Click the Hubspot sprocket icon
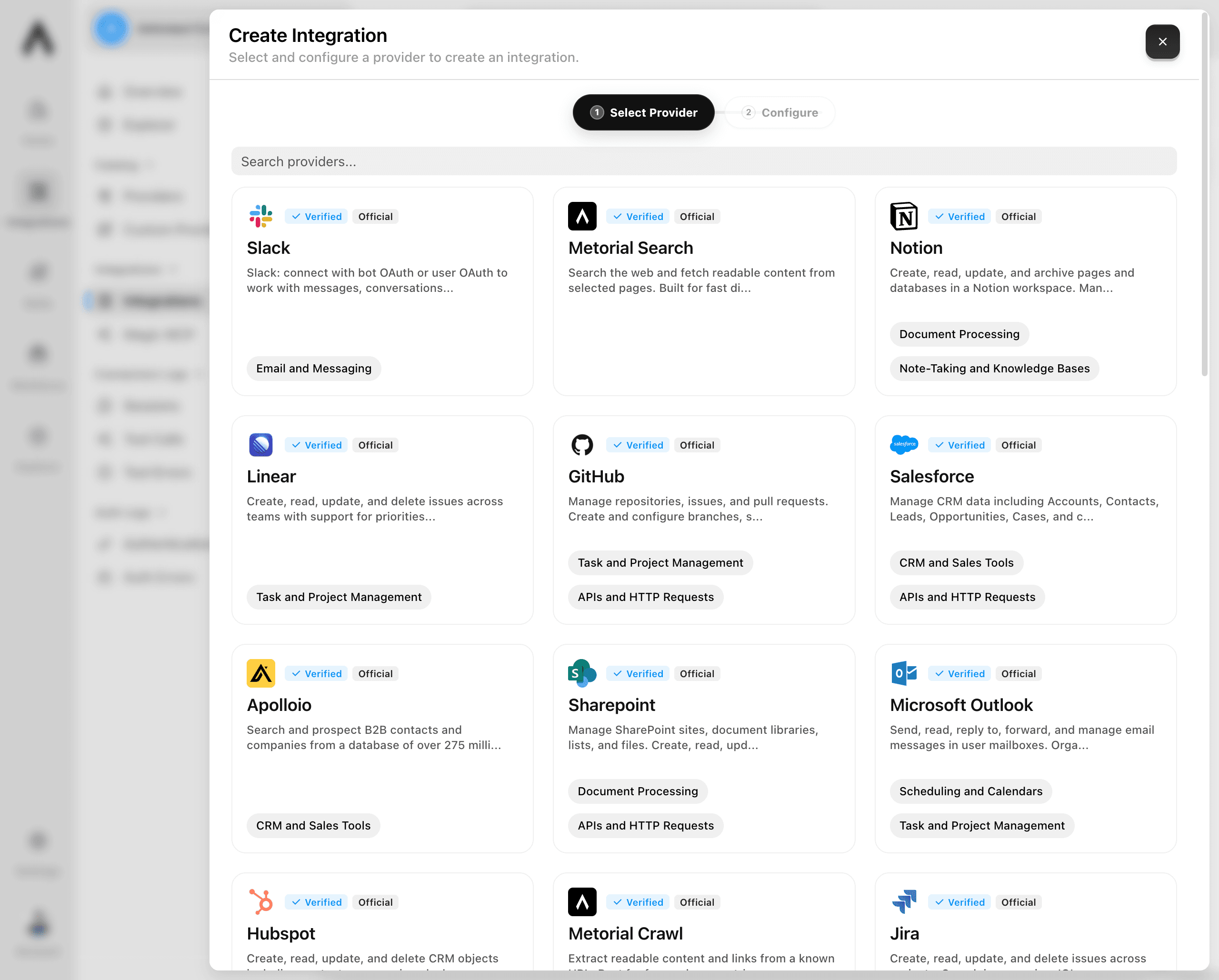Image resolution: width=1219 pixels, height=980 pixels. pos(260,902)
